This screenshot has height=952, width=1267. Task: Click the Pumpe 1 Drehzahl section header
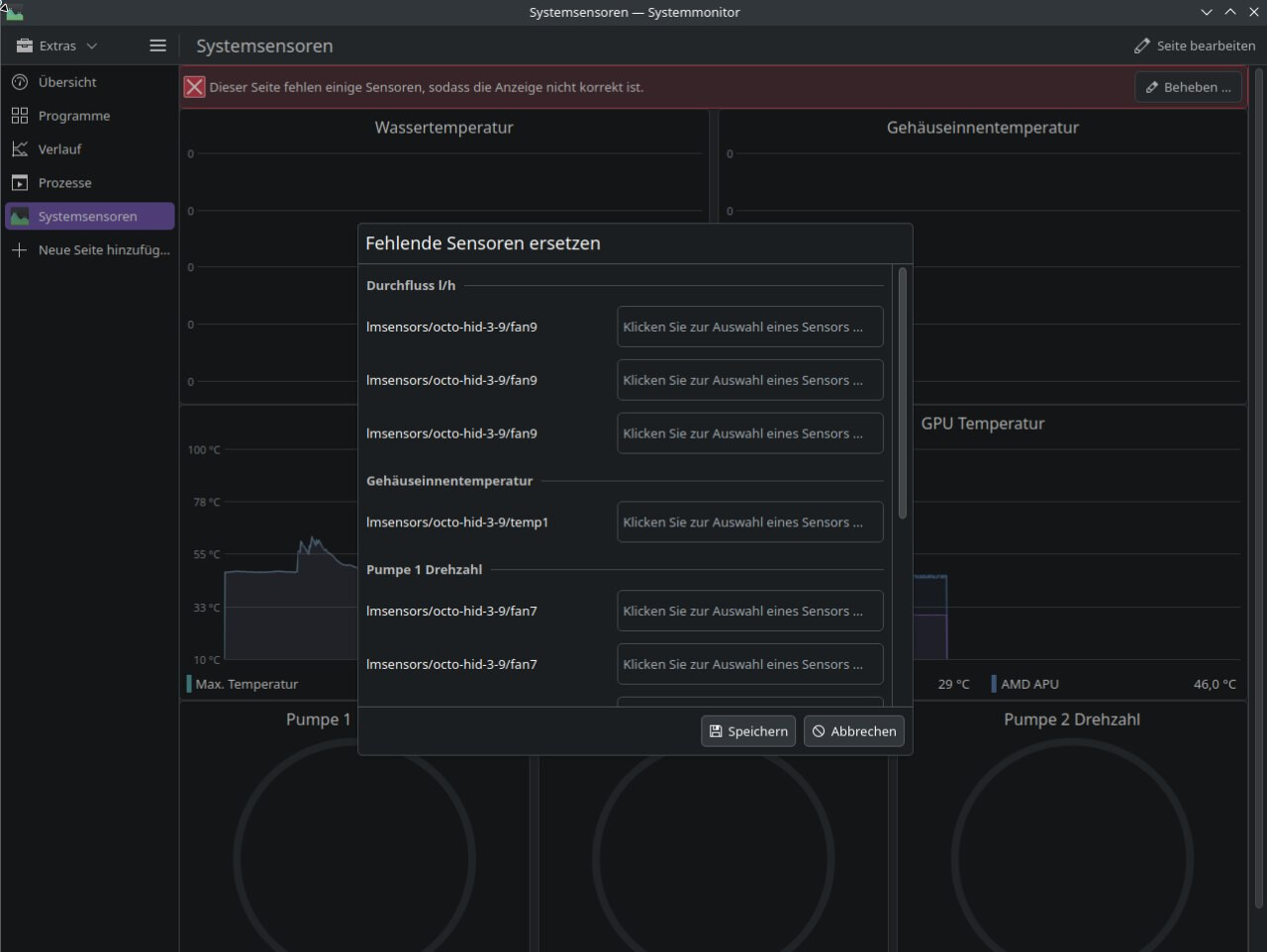tap(425, 570)
